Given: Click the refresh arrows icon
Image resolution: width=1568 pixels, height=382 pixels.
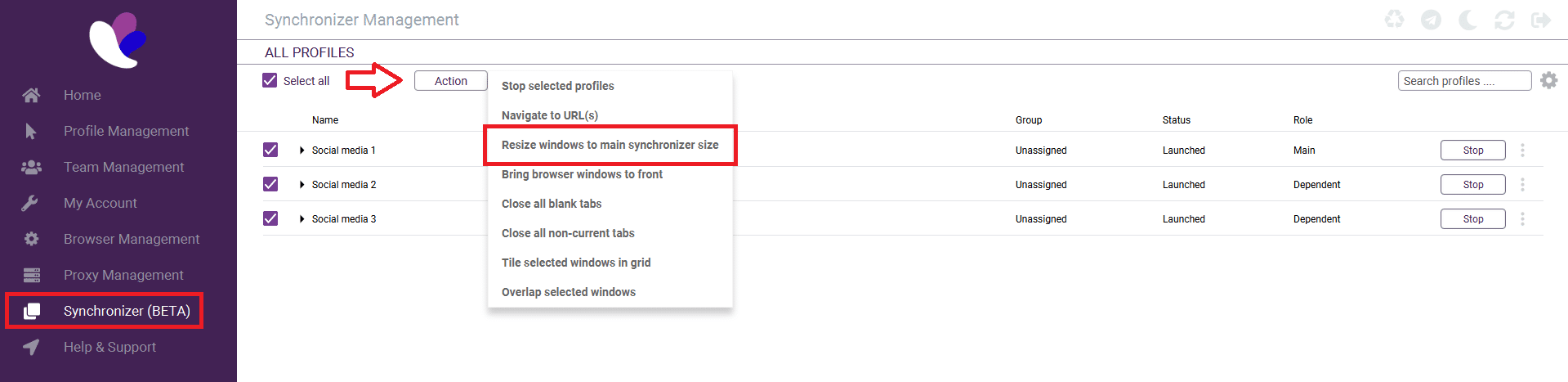Looking at the screenshot, I should [x=1504, y=20].
